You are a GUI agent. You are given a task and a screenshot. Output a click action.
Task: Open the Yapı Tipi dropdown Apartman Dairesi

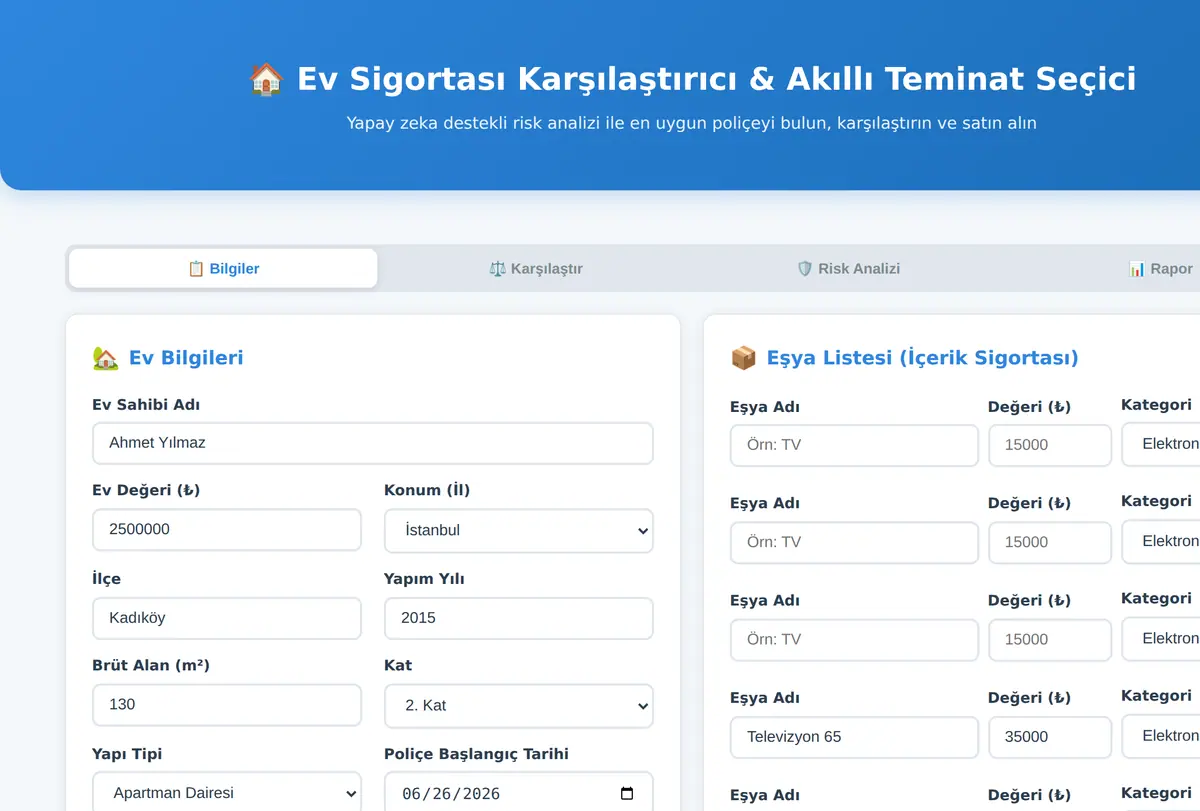point(227,792)
